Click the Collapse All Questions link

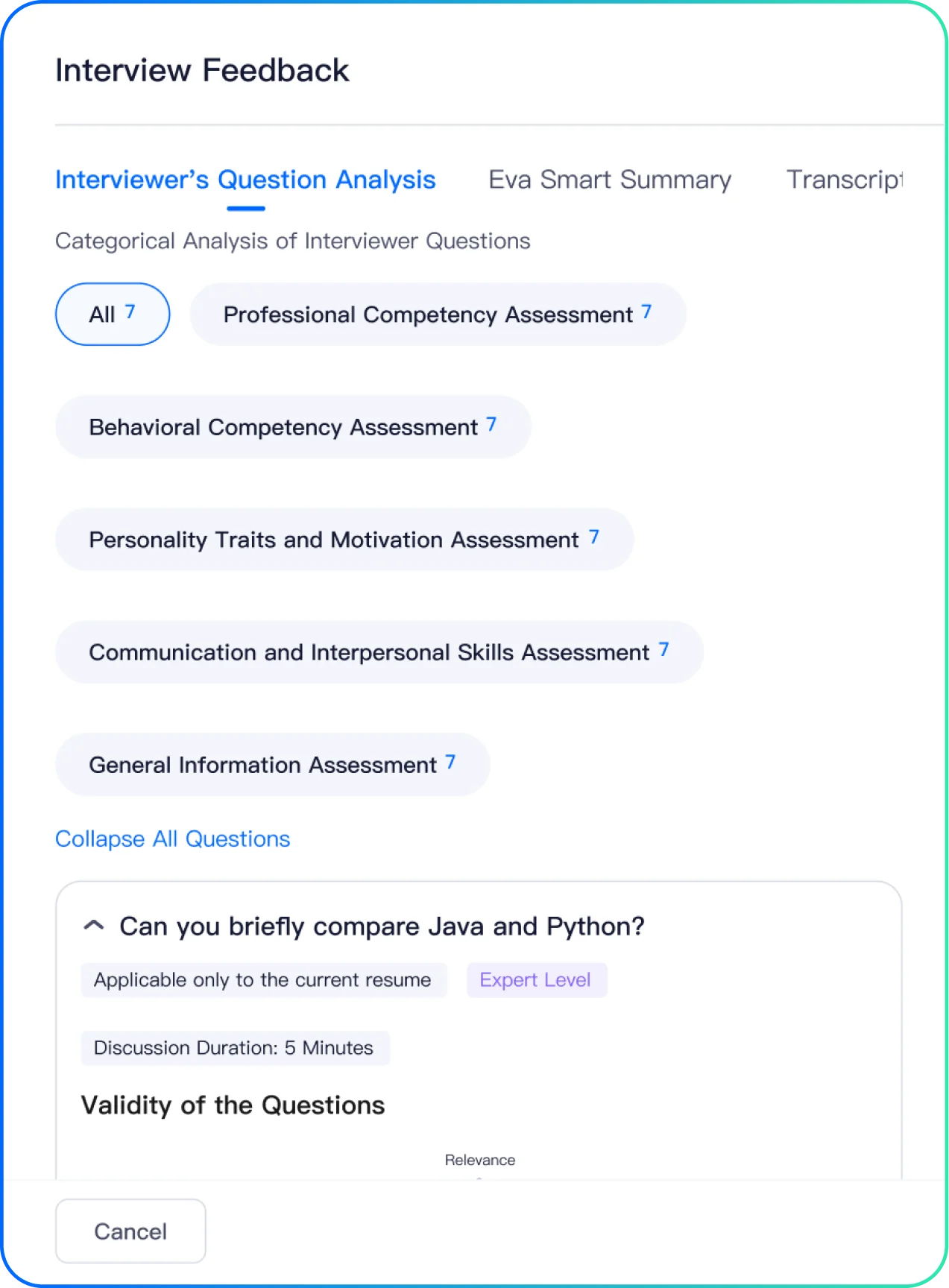point(172,839)
